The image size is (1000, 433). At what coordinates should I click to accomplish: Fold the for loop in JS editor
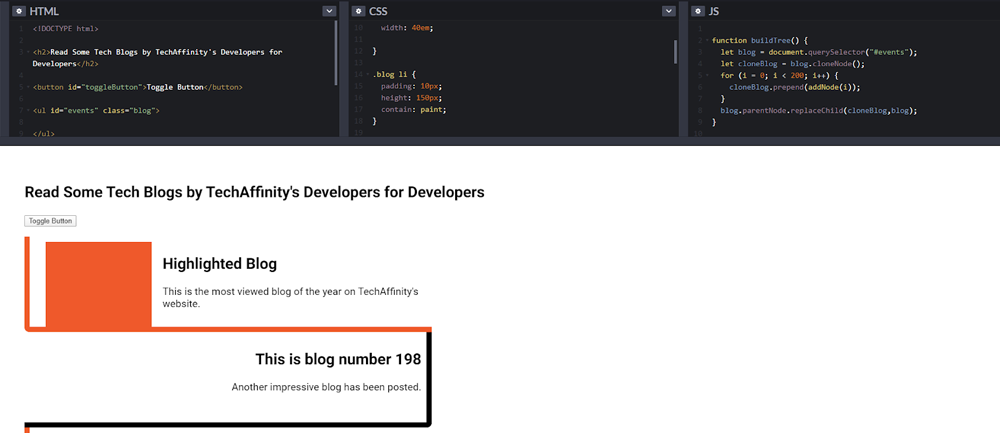[706, 75]
